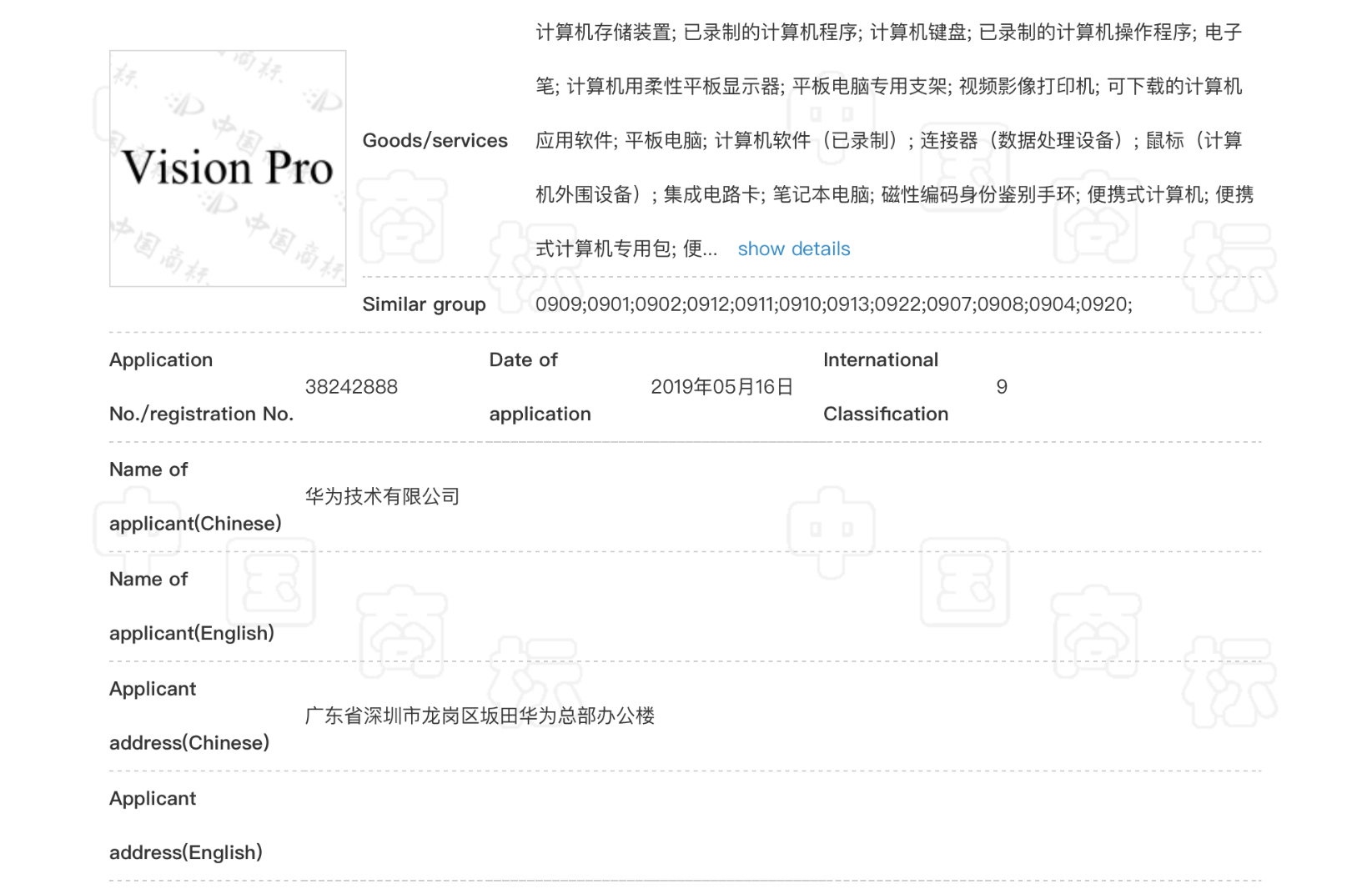Viewport: 1372px width, 889px height.
Task: Click the similar group codes list
Action: pos(833,304)
